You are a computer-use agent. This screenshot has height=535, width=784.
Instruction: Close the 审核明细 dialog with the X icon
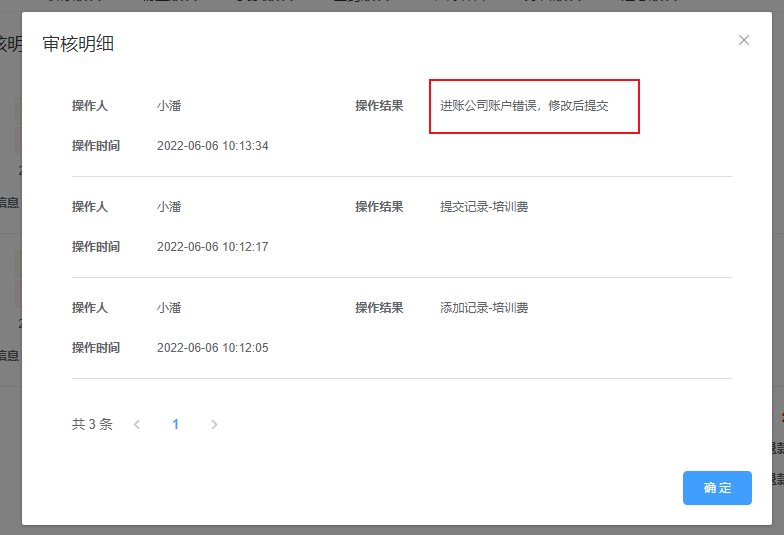click(x=744, y=40)
